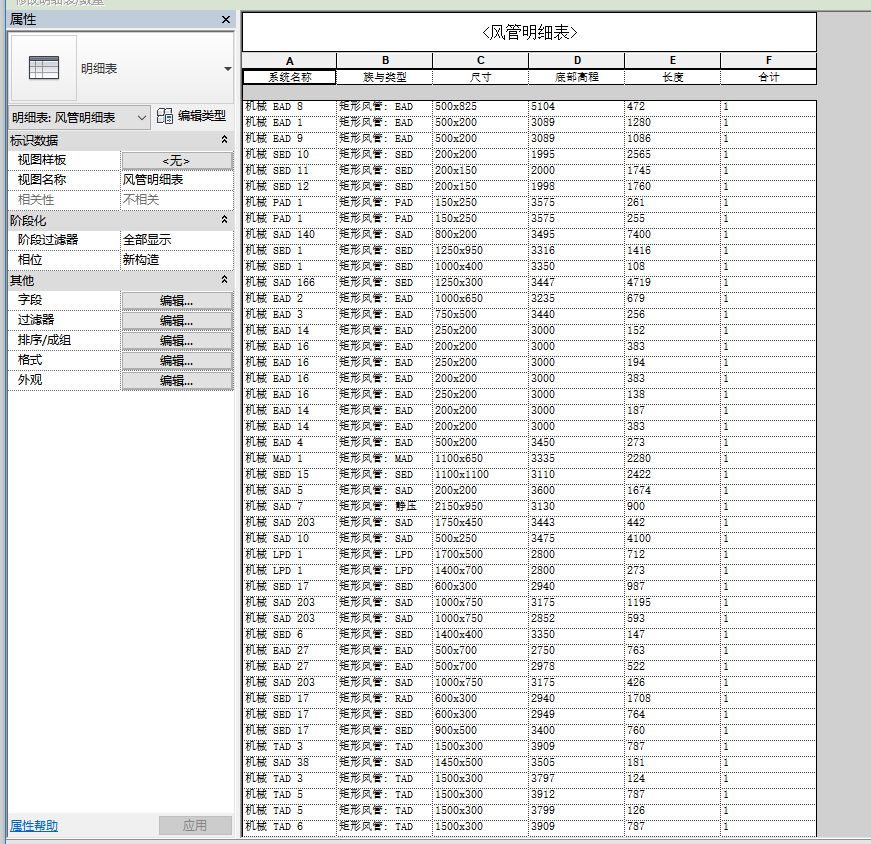871x844 pixels.
Task: Select the 机械 SAD 166 cell
Action: click(289, 282)
